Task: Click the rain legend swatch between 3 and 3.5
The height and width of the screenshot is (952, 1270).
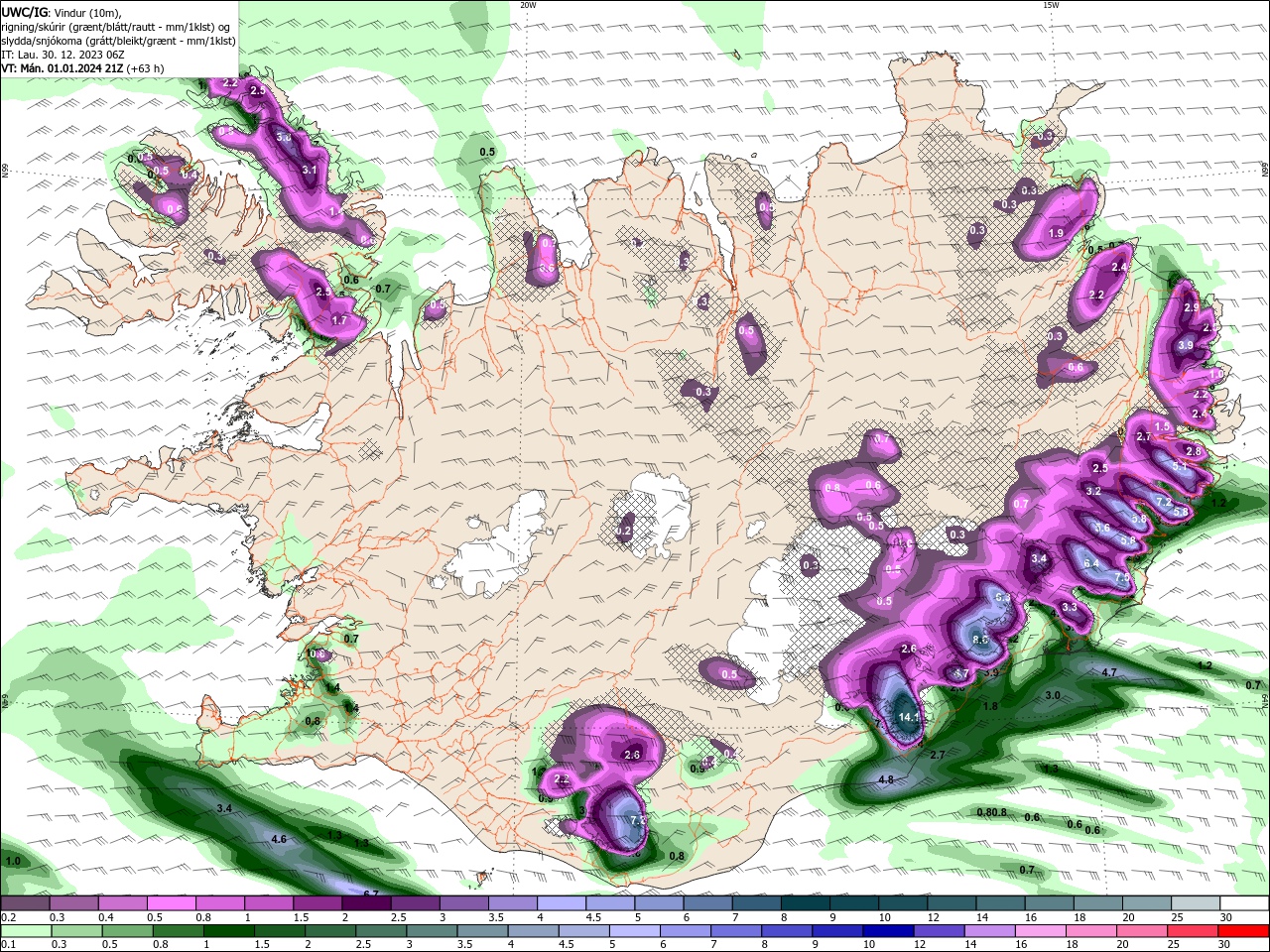Action: pyautogui.click(x=431, y=931)
